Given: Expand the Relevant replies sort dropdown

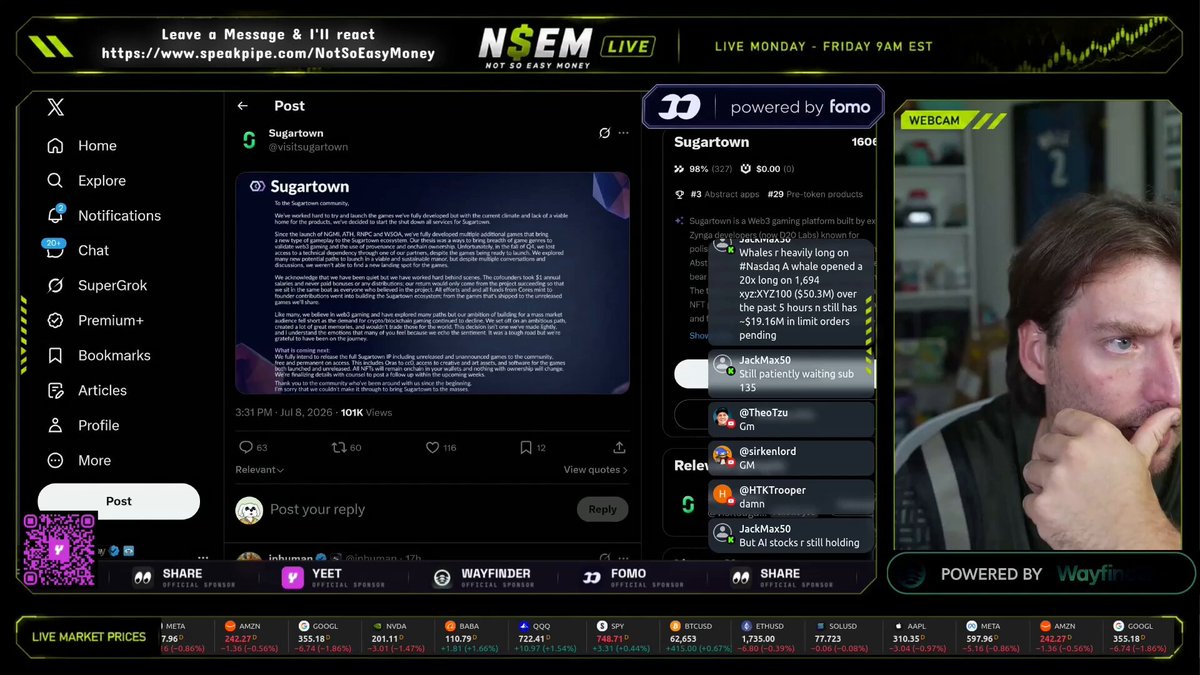Looking at the screenshot, I should click(259, 470).
